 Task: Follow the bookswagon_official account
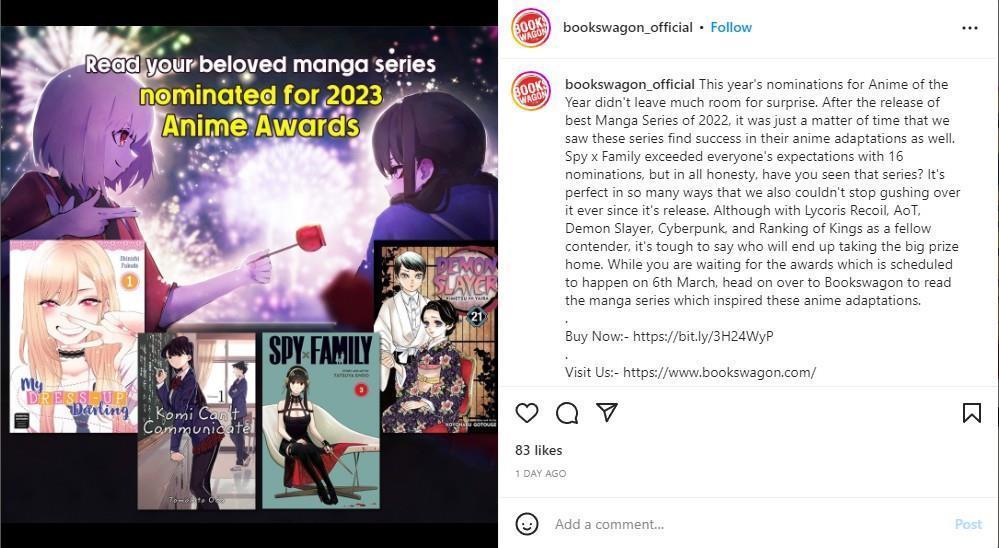(x=731, y=27)
